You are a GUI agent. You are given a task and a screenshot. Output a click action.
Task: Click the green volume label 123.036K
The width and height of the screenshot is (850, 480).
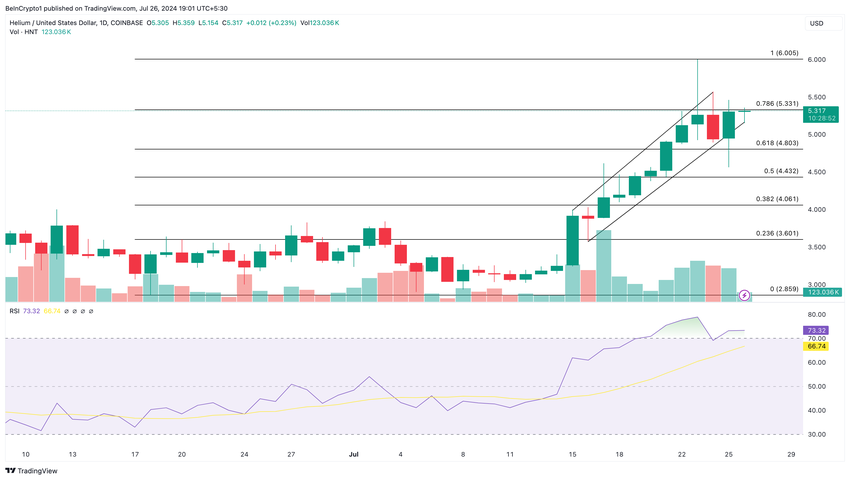pos(821,292)
